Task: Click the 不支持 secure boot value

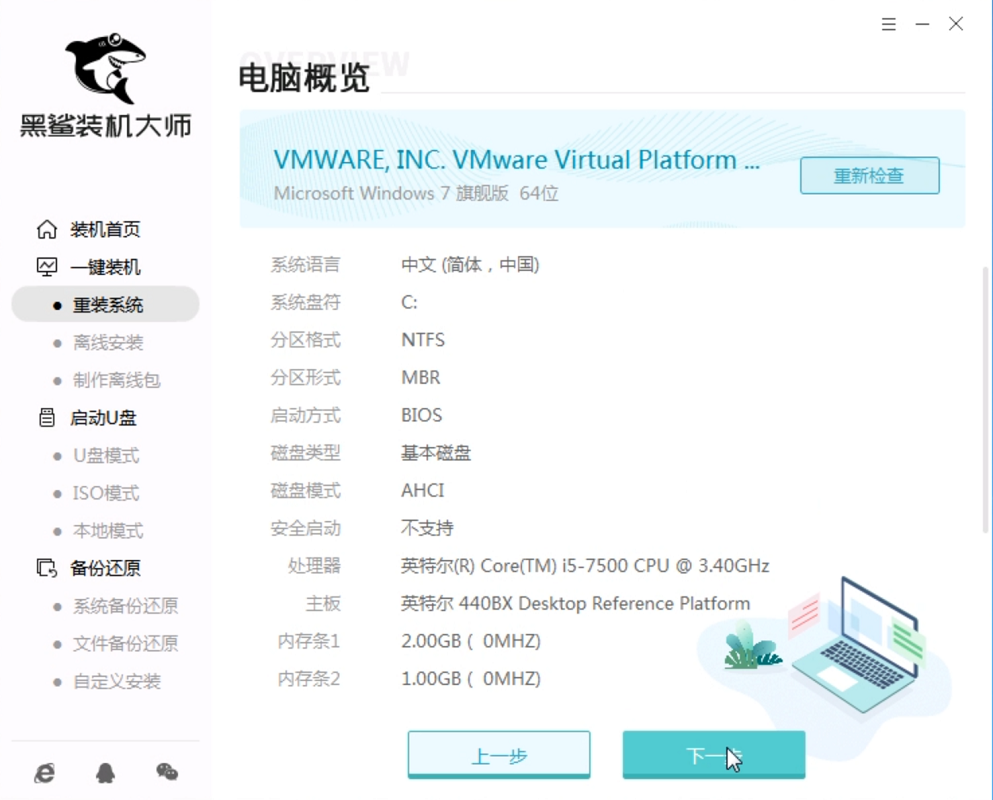Action: [427, 528]
